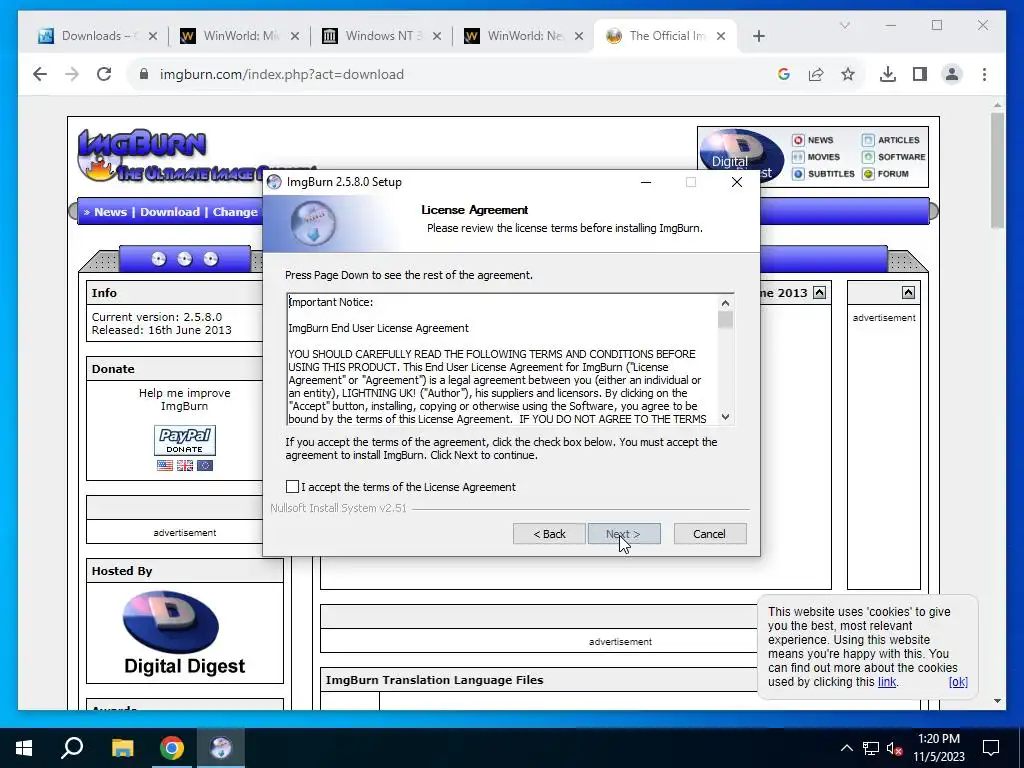Click the PayPal Donate button
The image size is (1024, 768).
(185, 440)
